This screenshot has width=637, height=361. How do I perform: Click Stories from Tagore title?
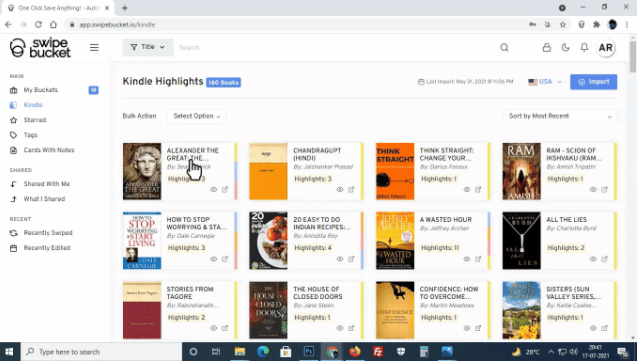[190, 293]
